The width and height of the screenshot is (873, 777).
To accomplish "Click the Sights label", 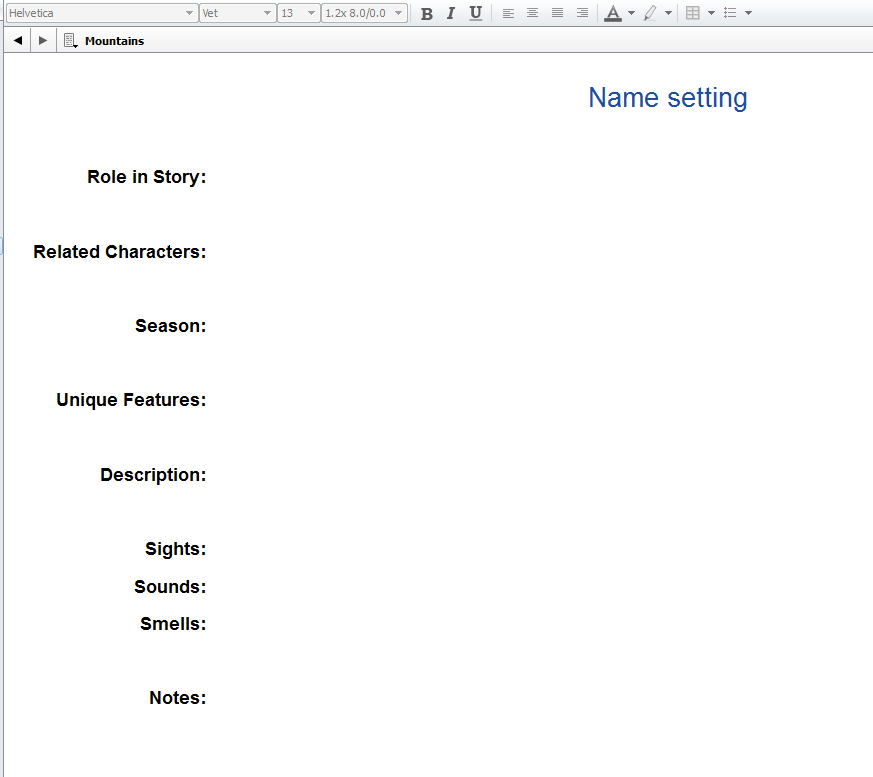I will click(175, 549).
